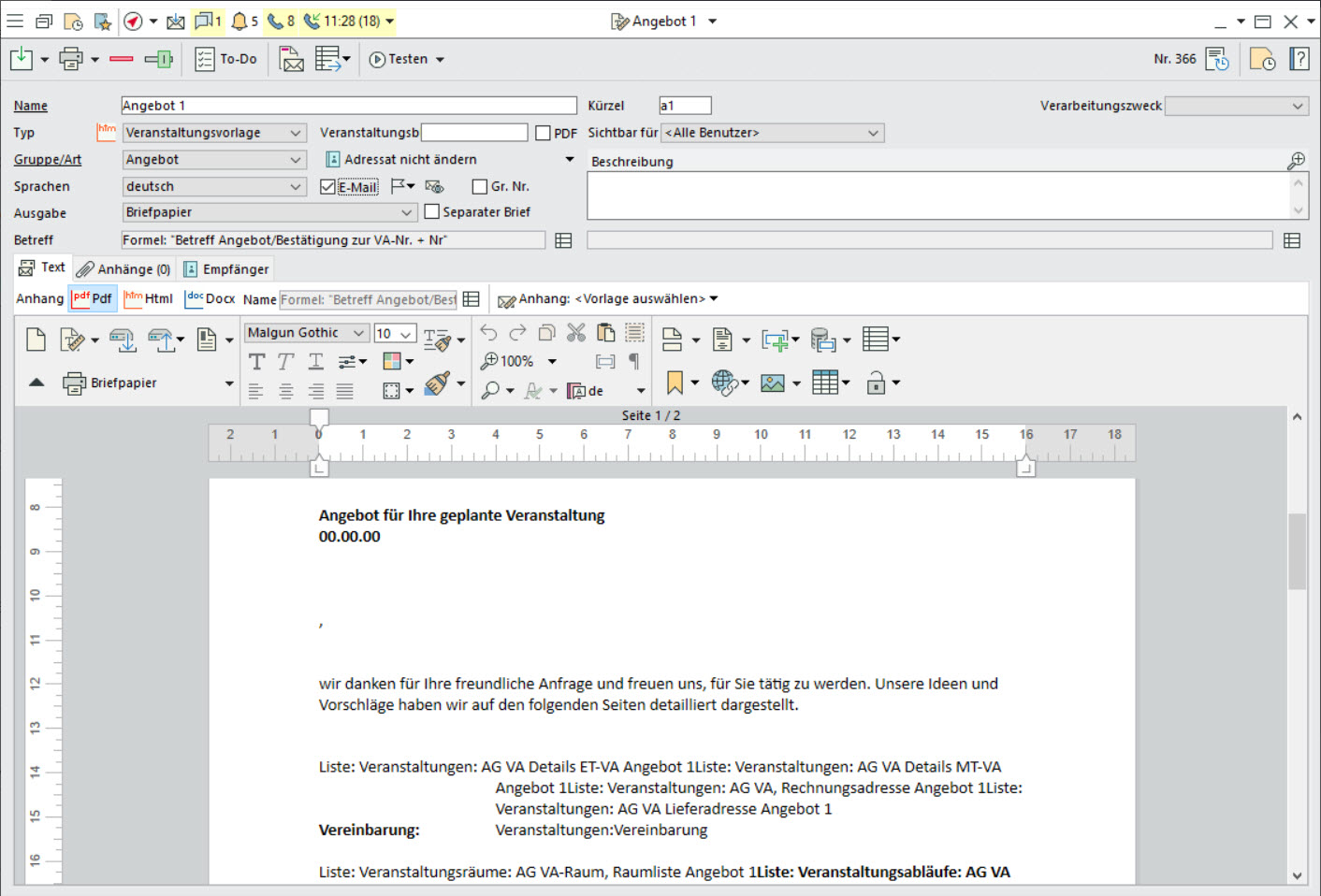Select the bookmark icon in editor toolbar
Viewport: 1321px width, 896px height.
tap(675, 383)
